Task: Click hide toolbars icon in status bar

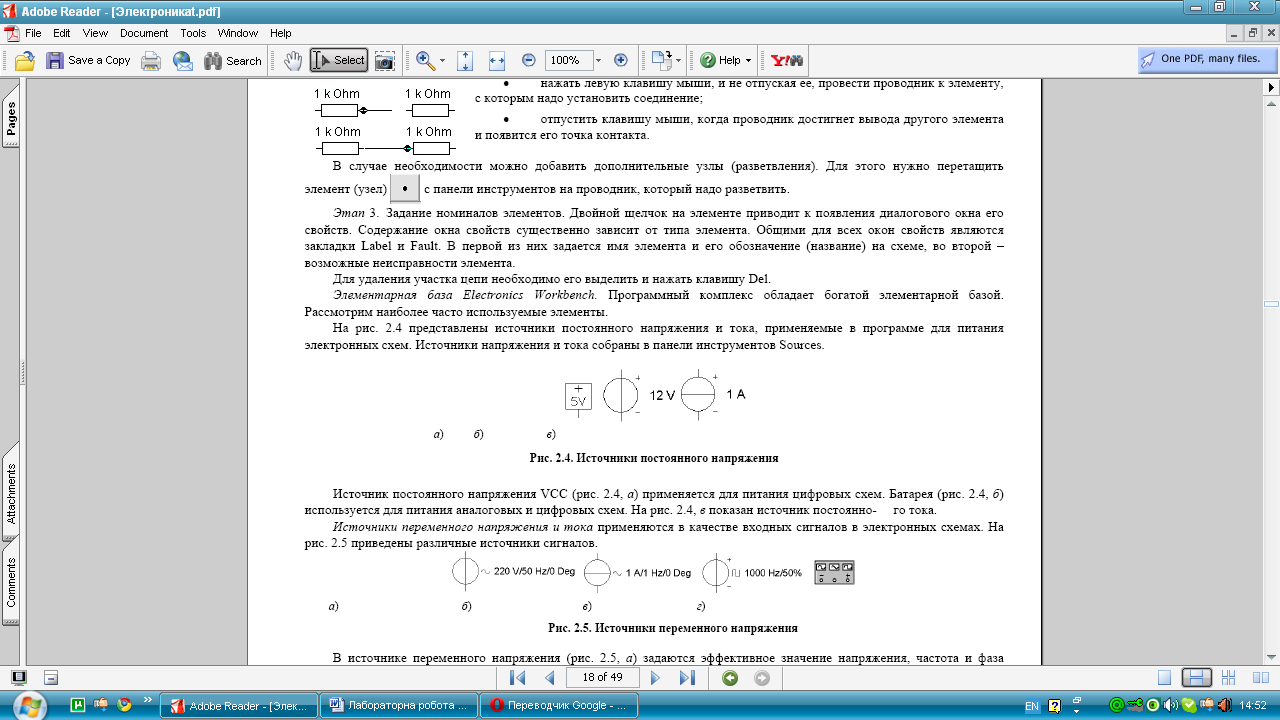Action: [51, 677]
